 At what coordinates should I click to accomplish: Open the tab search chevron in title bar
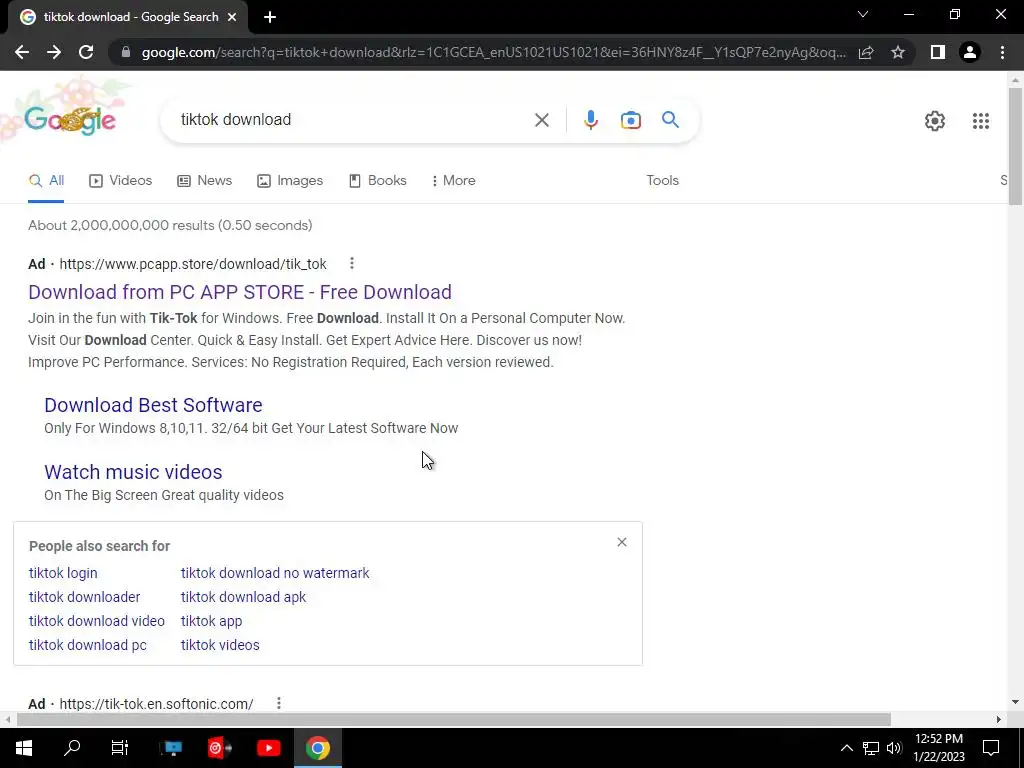[x=863, y=14]
